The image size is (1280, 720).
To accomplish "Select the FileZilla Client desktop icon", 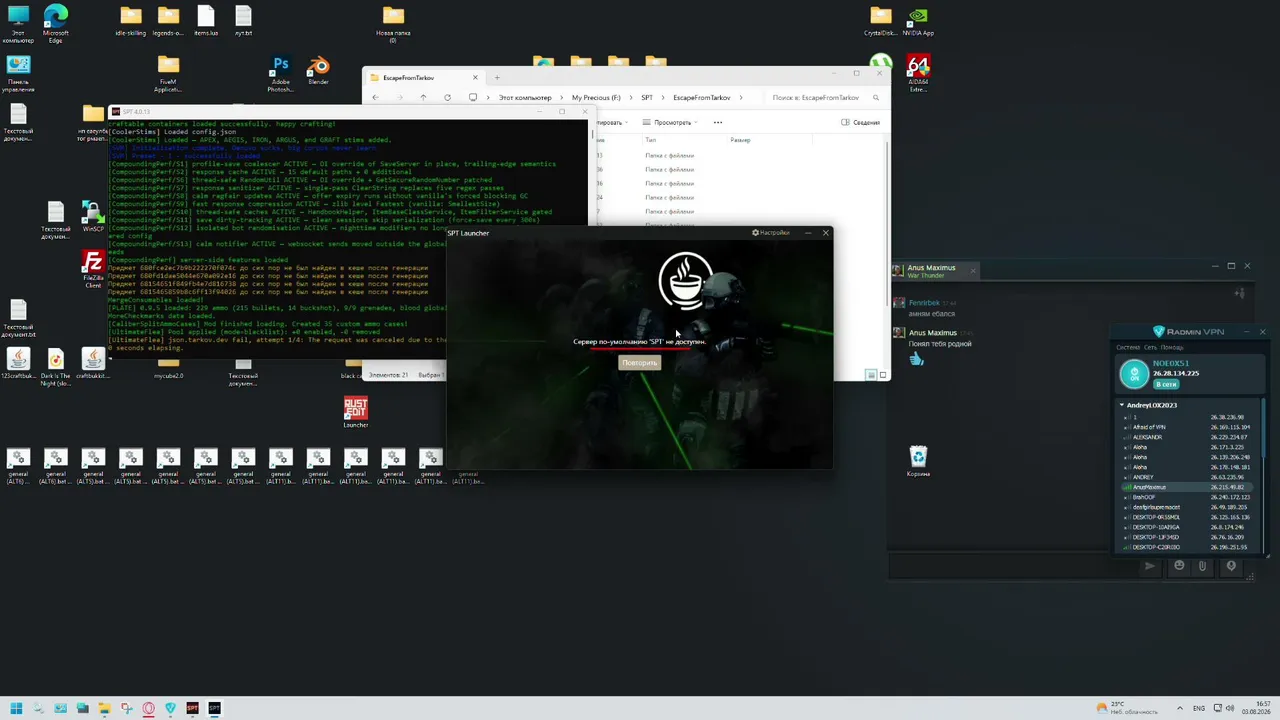I will tap(93, 270).
